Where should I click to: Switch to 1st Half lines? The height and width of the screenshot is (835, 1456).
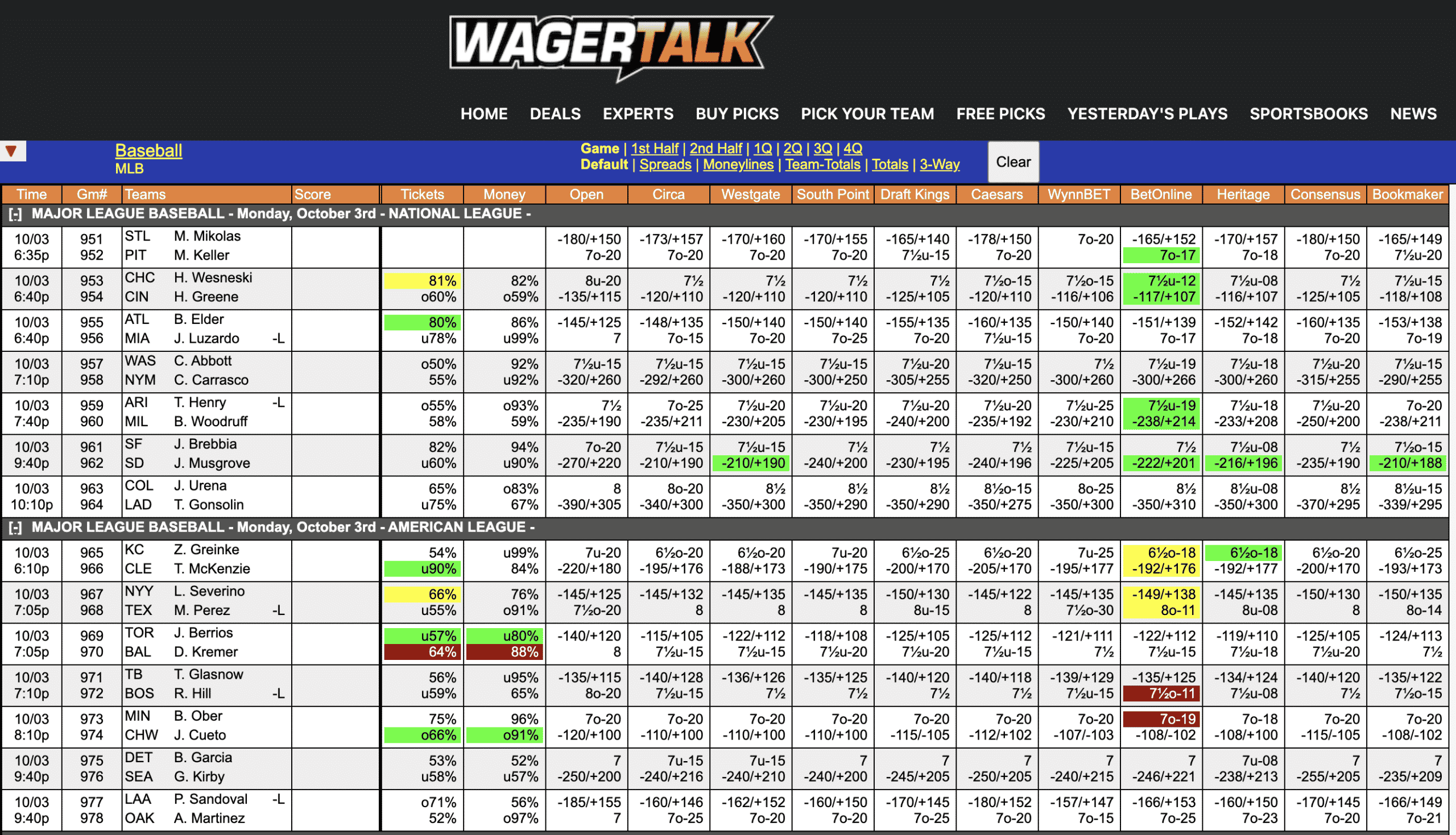click(x=655, y=148)
